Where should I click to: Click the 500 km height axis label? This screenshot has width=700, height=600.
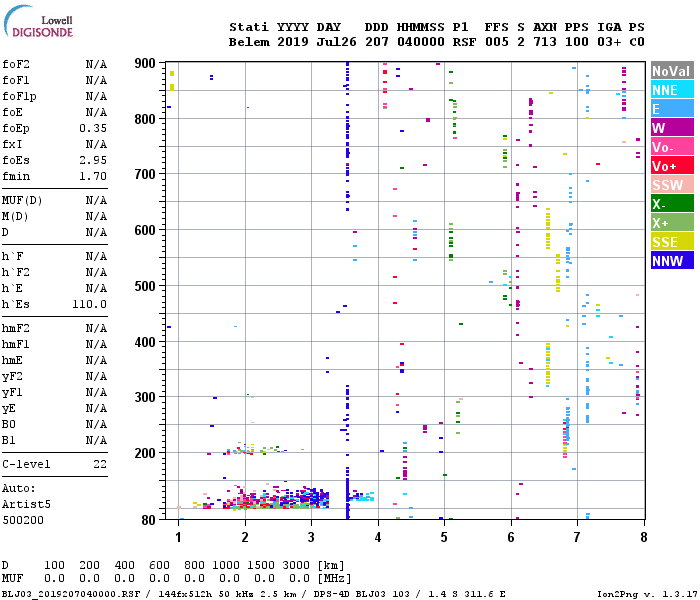coord(145,286)
